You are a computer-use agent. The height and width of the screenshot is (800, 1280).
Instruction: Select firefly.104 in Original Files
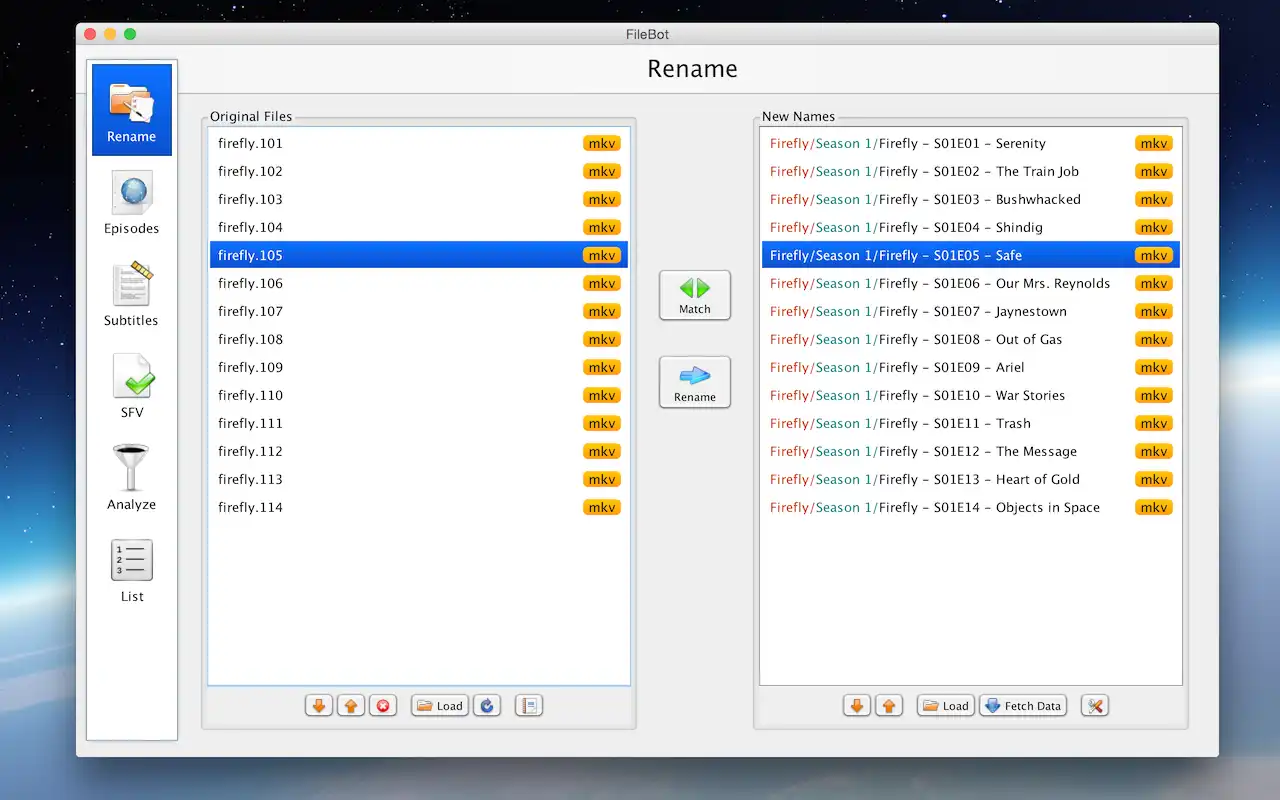coord(419,227)
